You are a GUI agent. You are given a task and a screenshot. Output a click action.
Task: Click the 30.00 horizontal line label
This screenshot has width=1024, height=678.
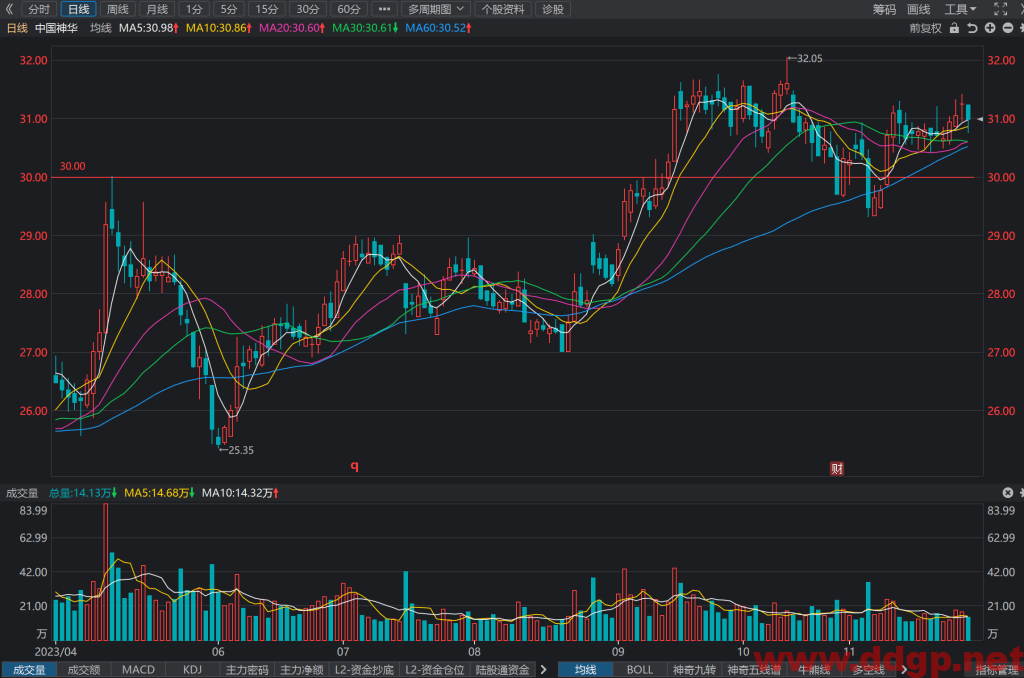click(x=72, y=167)
